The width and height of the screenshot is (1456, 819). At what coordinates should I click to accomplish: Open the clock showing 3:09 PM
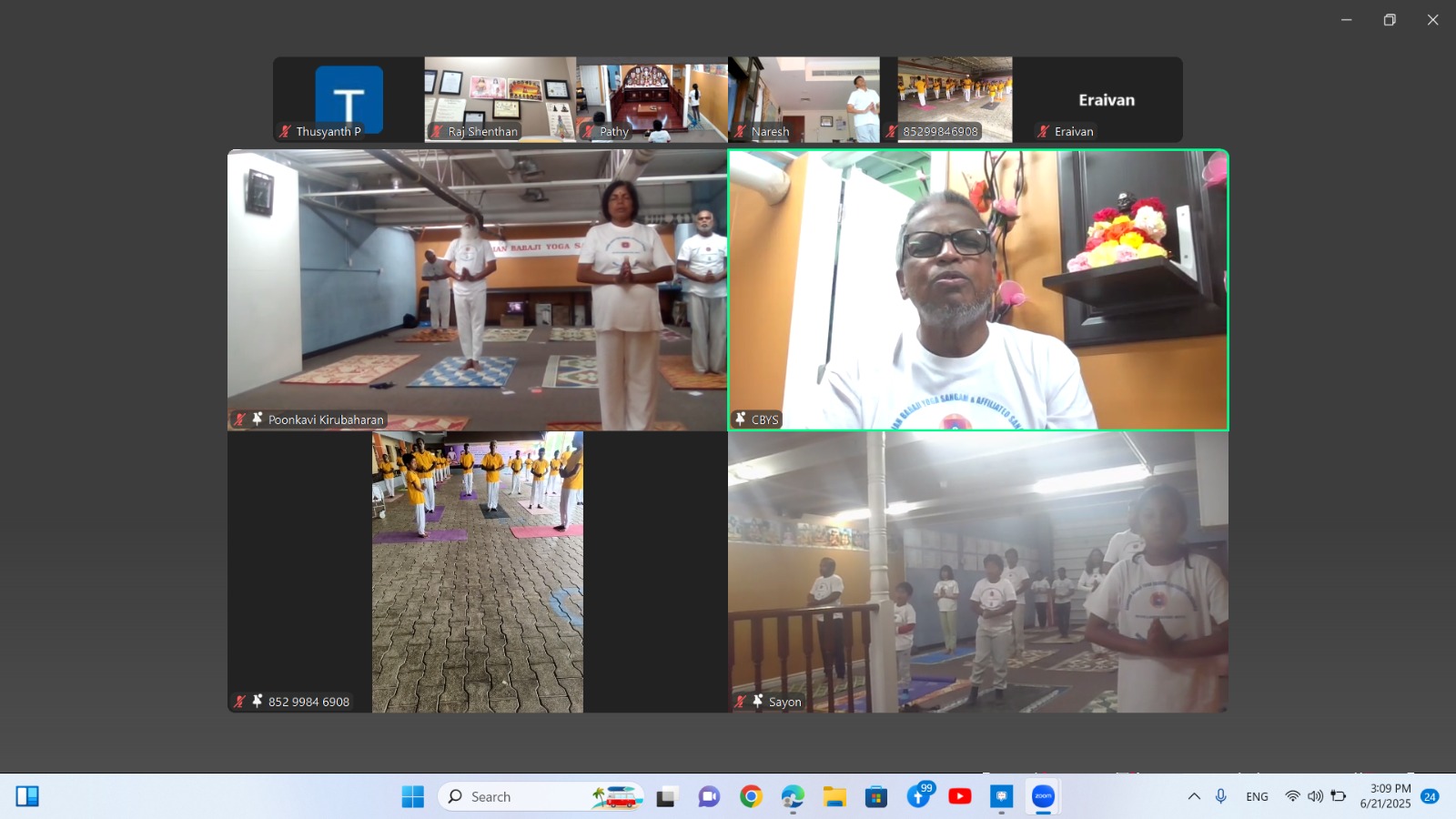coord(1385,796)
